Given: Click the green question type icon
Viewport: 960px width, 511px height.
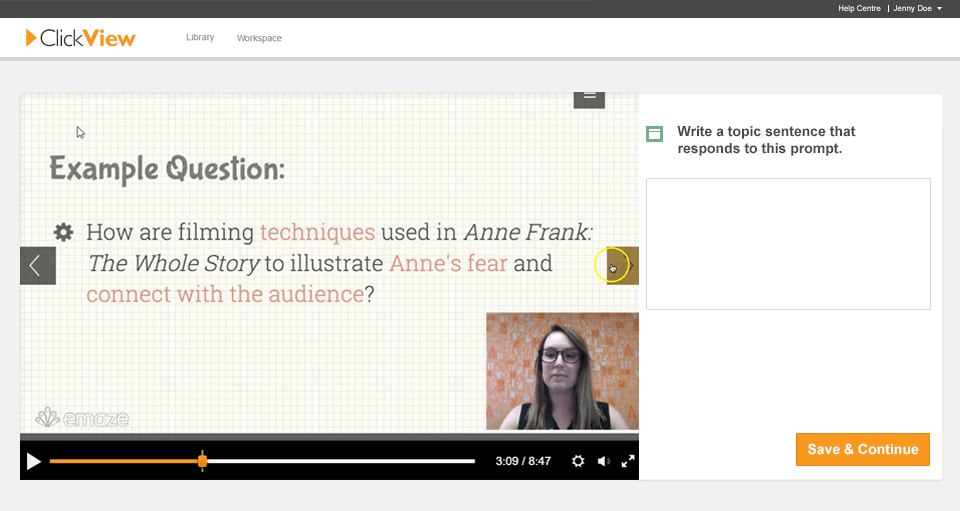Looking at the screenshot, I should 655,133.
